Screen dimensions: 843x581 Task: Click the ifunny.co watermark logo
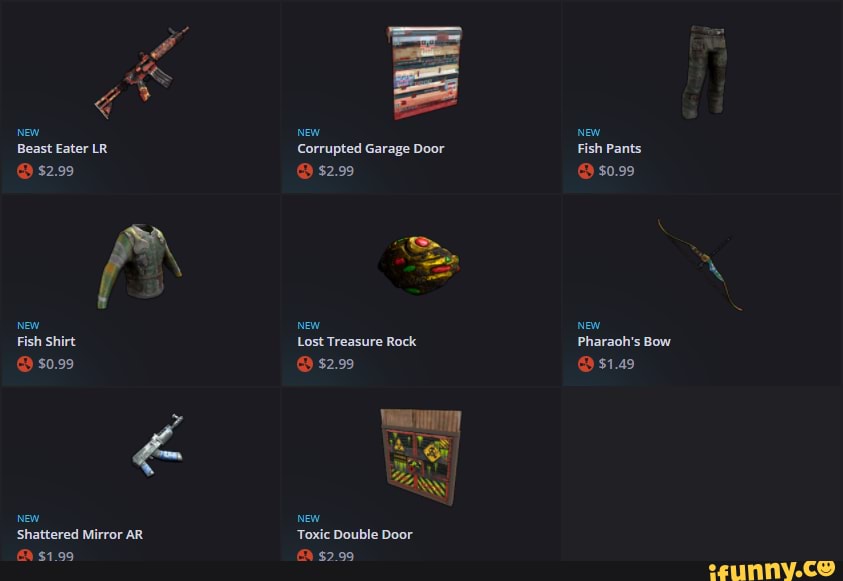coord(771,570)
